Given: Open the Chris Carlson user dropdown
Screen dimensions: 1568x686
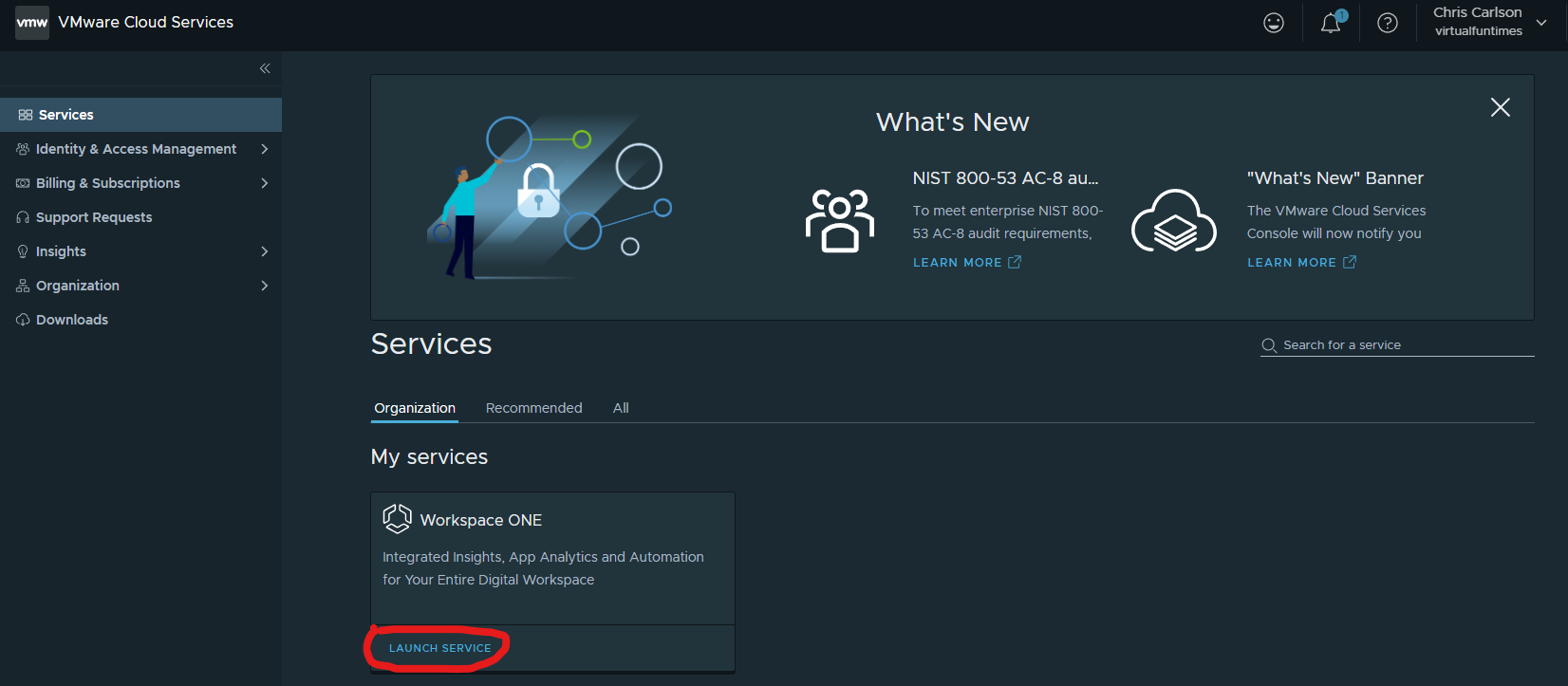Looking at the screenshot, I should (1490, 22).
